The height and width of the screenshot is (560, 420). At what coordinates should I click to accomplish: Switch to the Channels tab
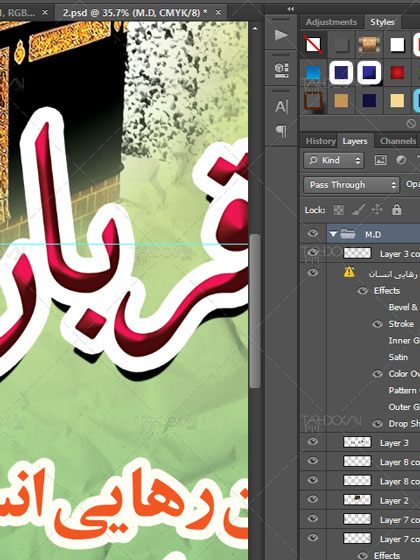(398, 141)
